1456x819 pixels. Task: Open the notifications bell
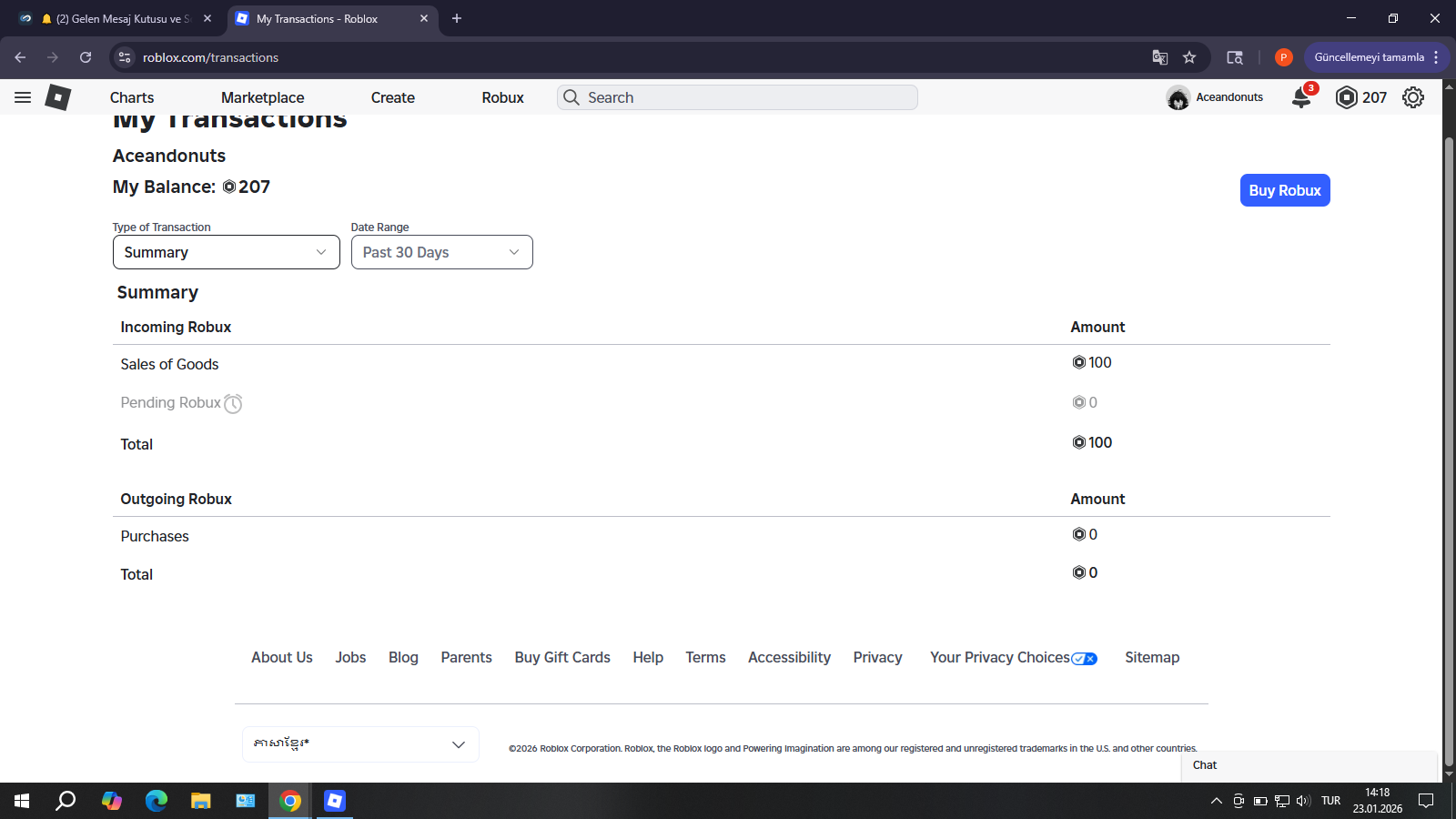pyautogui.click(x=1301, y=97)
